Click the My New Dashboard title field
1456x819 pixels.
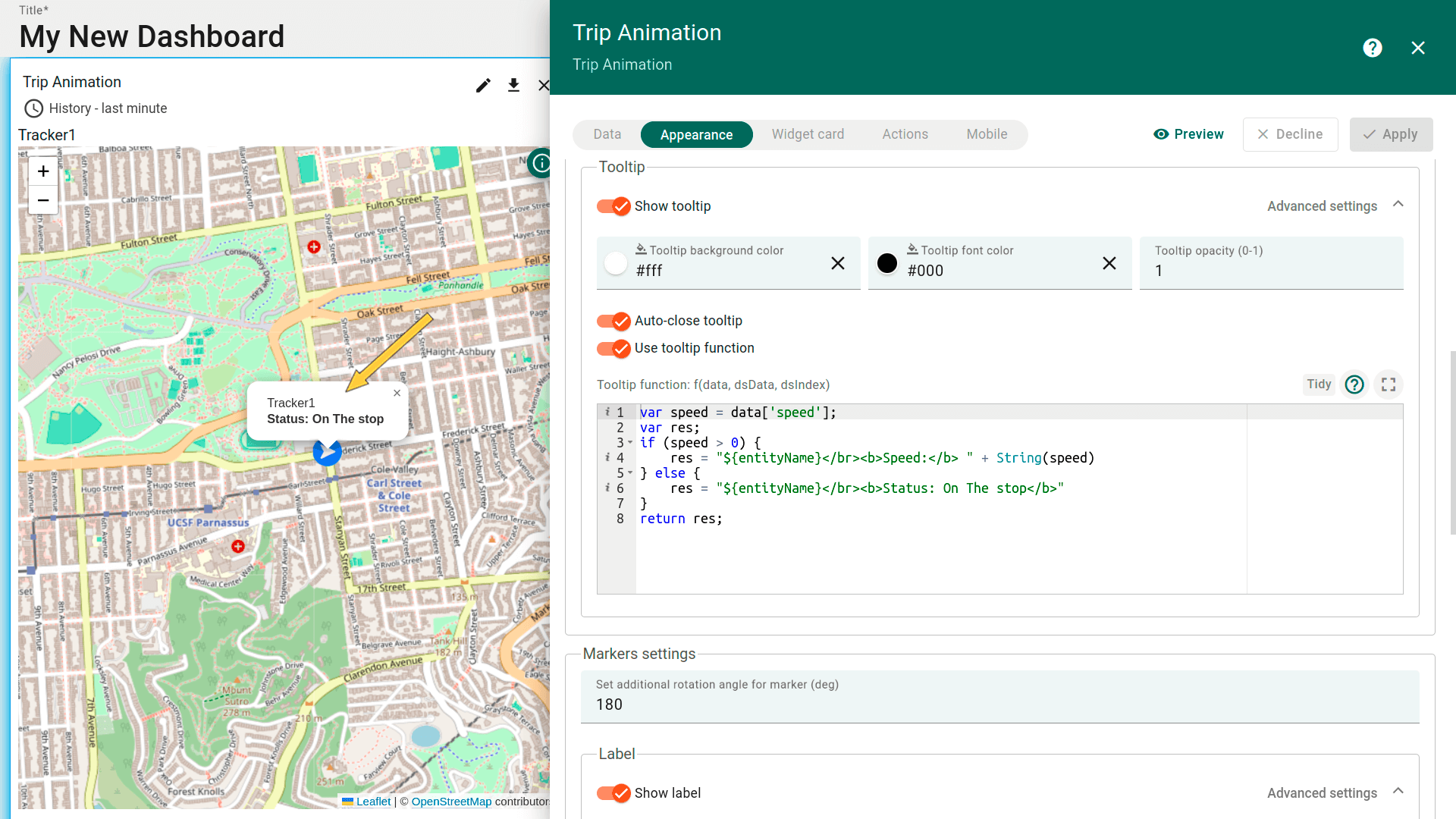click(152, 36)
